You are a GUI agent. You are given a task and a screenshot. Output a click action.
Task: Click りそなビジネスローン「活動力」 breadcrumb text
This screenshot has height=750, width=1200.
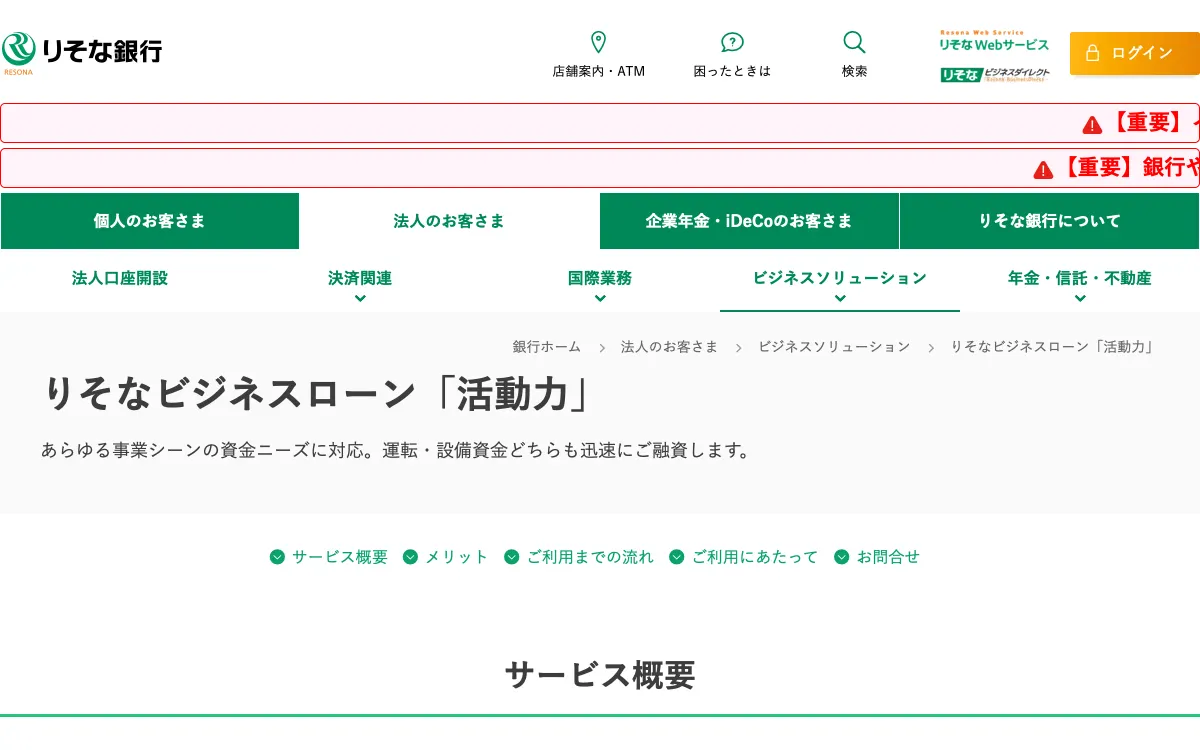tap(1054, 347)
